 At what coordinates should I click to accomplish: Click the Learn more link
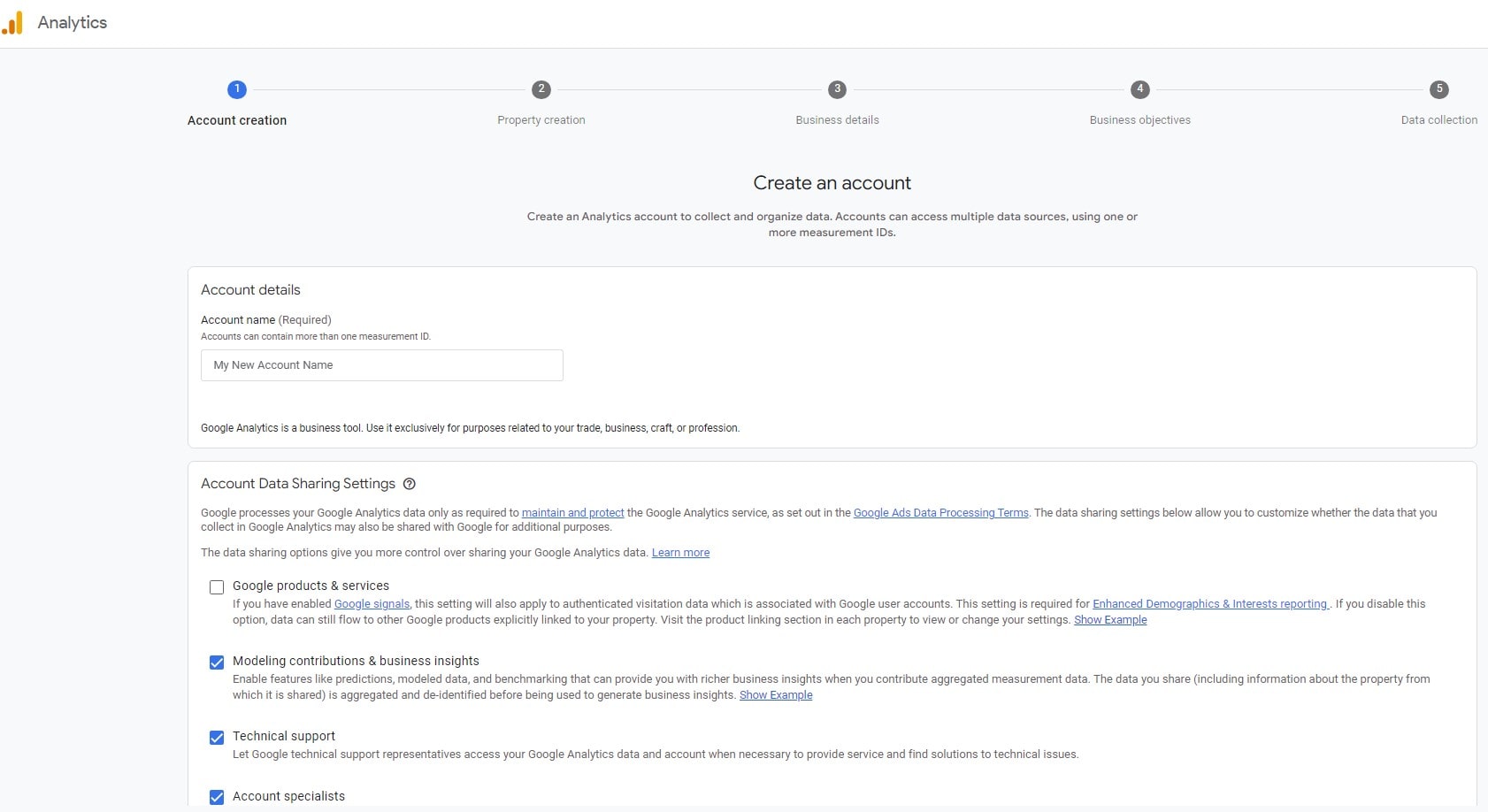click(680, 553)
